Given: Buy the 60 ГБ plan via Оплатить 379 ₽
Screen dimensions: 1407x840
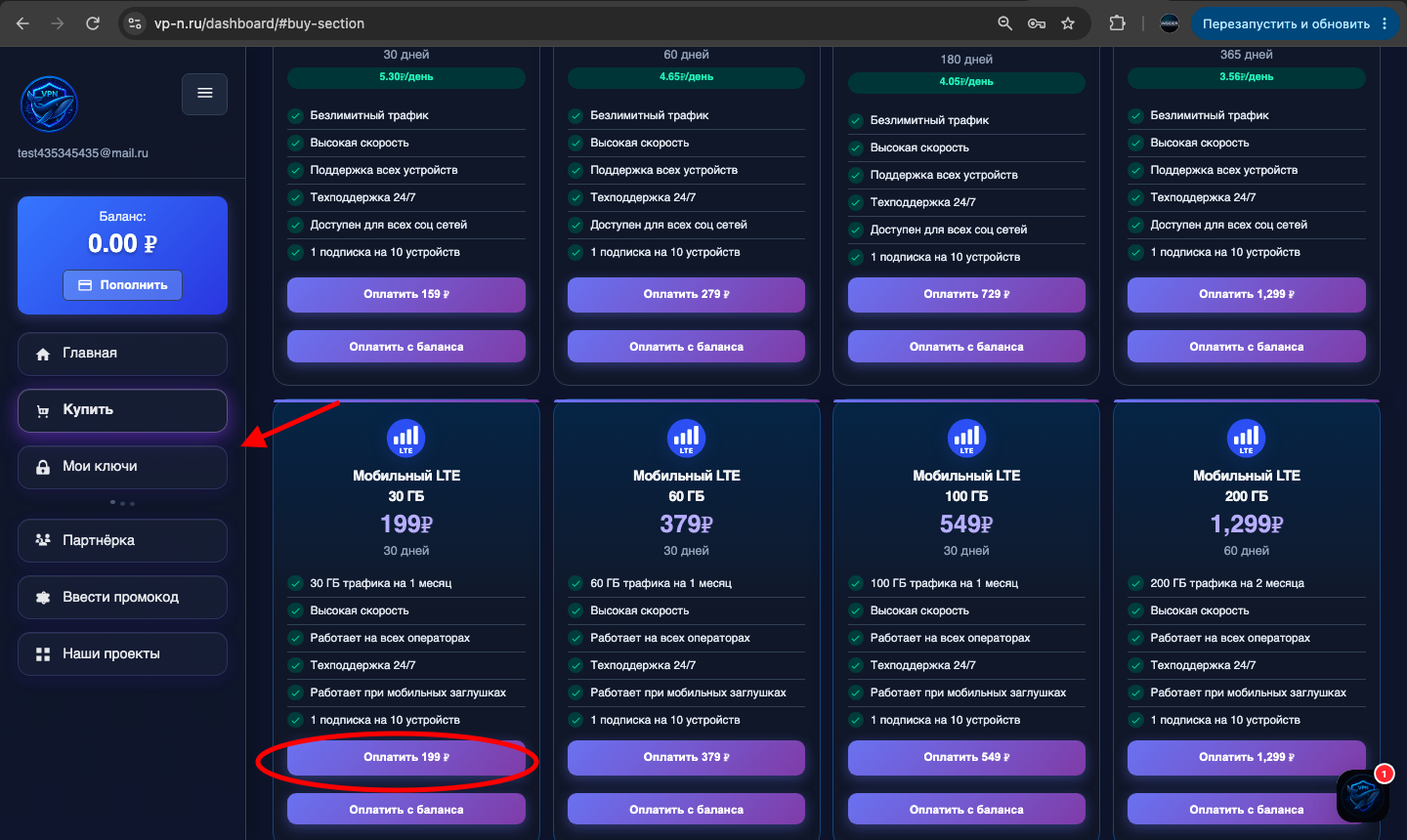Looking at the screenshot, I should 687,757.
